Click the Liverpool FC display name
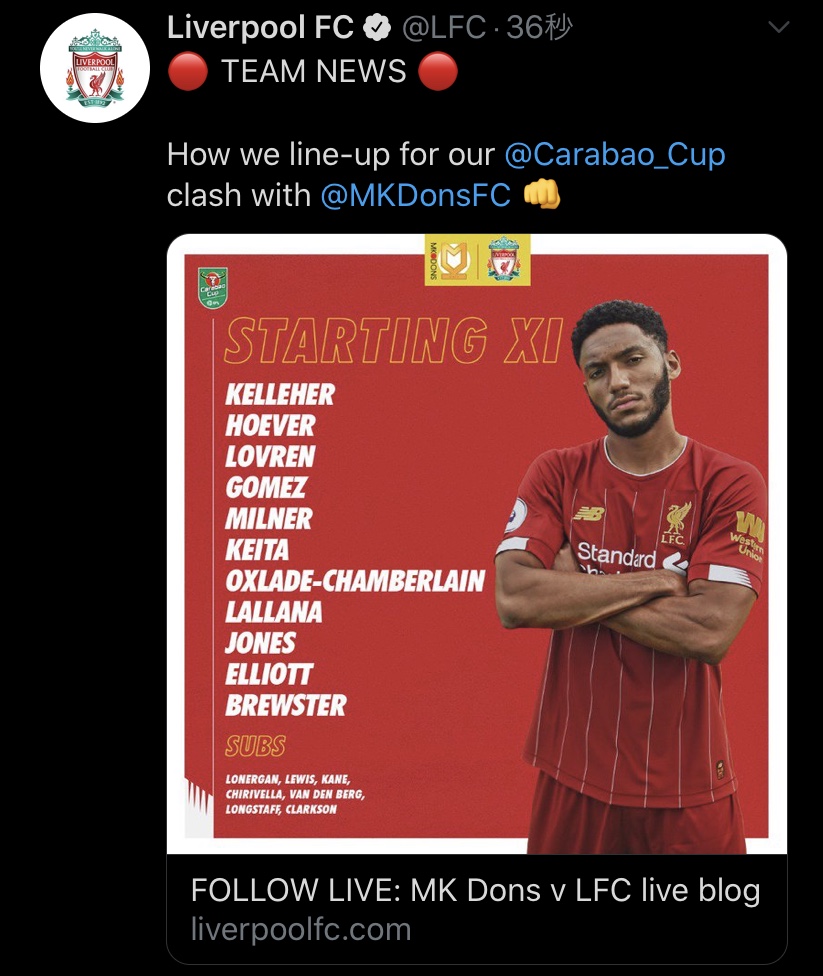This screenshot has width=823, height=976. (260, 29)
